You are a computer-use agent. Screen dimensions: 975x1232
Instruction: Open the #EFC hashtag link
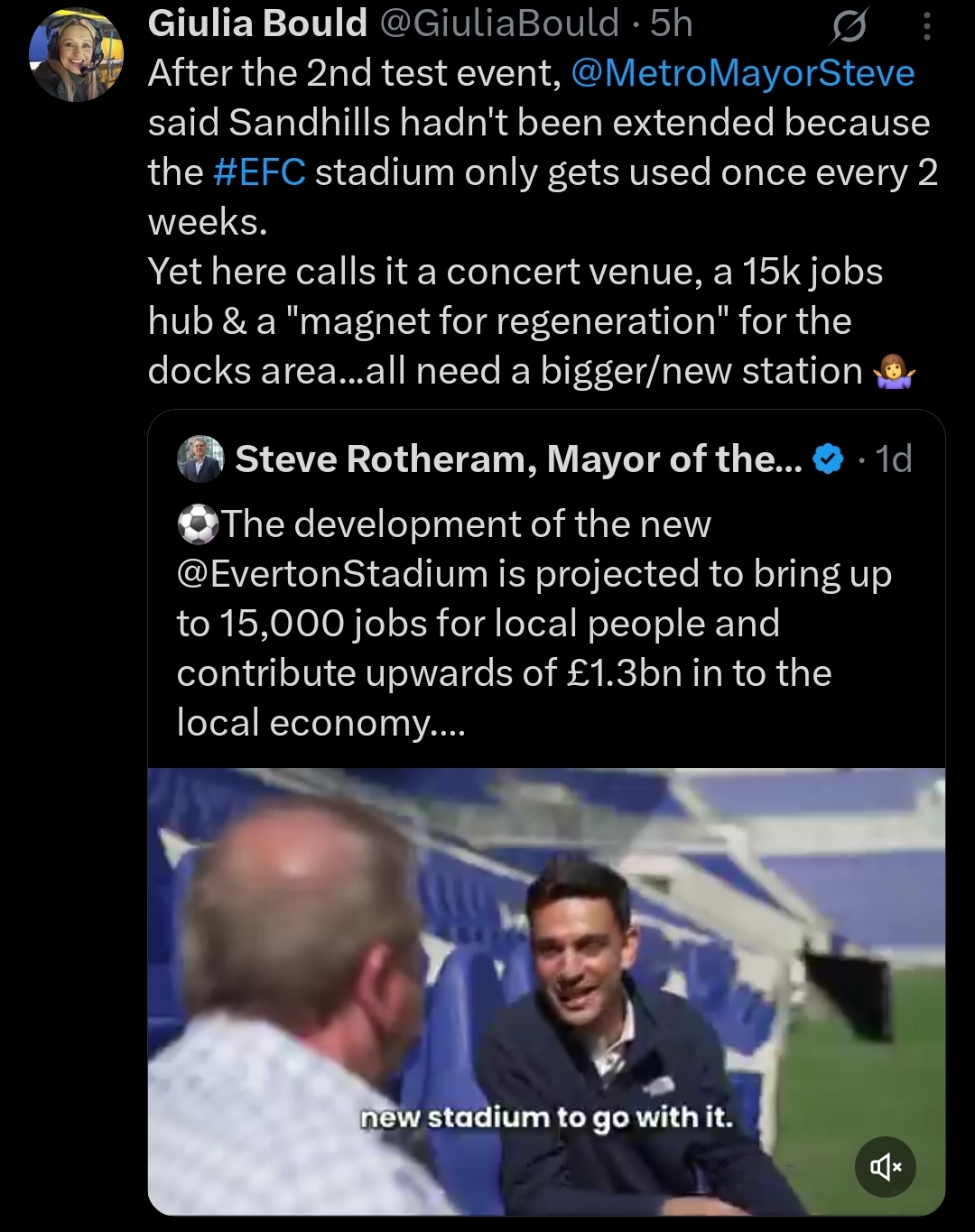[x=260, y=172]
